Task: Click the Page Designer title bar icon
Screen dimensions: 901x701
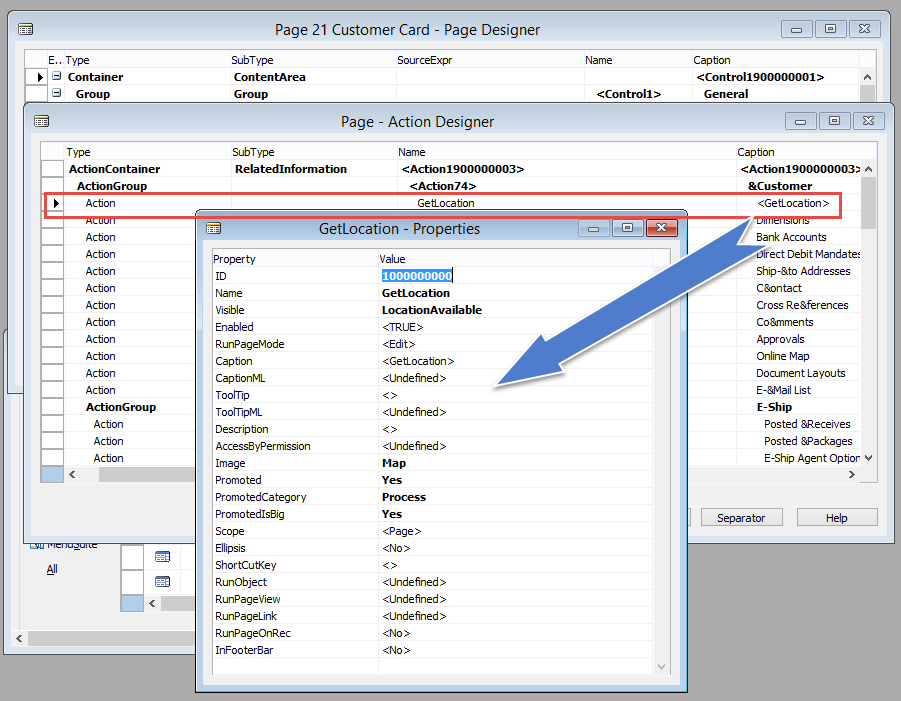Action: pos(26,29)
